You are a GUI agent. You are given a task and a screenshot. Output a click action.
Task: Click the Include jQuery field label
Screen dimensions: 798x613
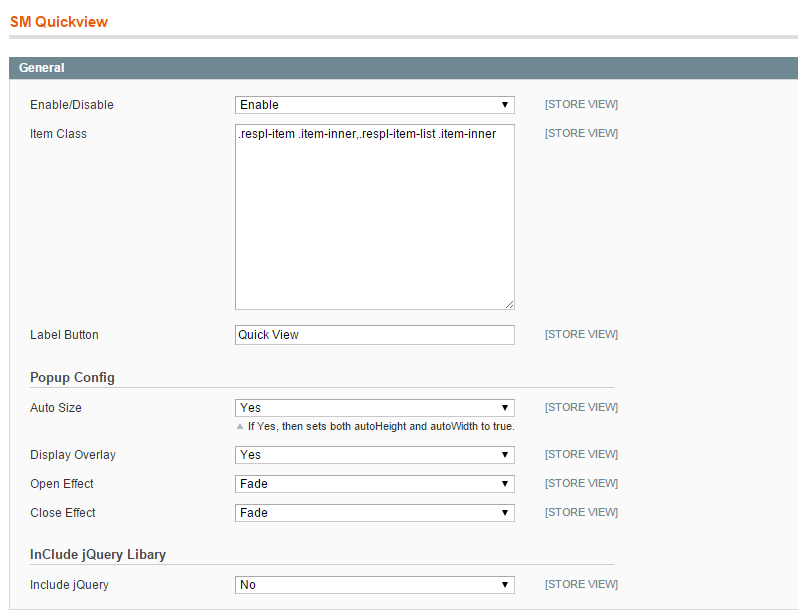pos(69,585)
